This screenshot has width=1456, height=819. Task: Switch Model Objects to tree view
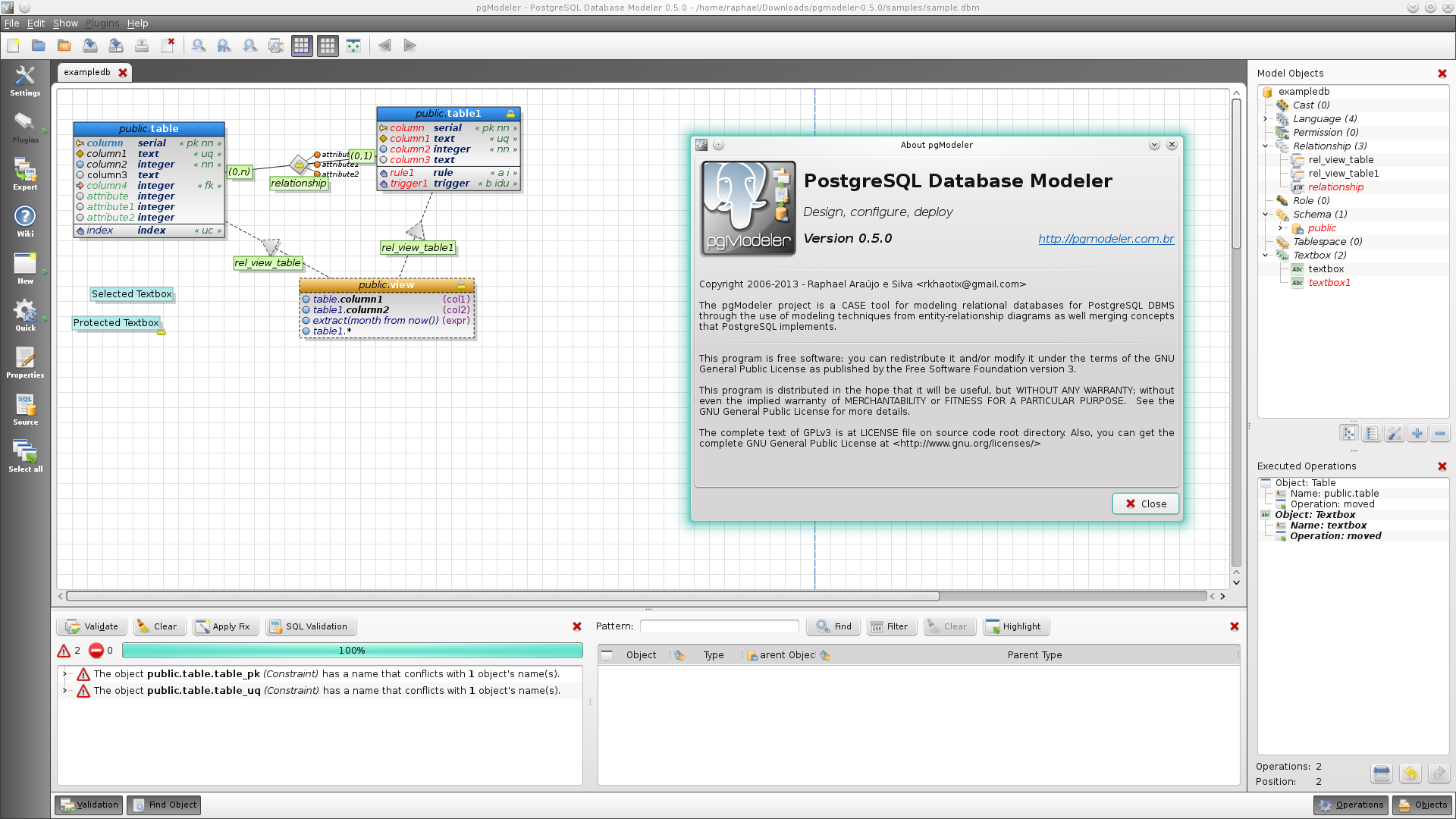(x=1349, y=434)
